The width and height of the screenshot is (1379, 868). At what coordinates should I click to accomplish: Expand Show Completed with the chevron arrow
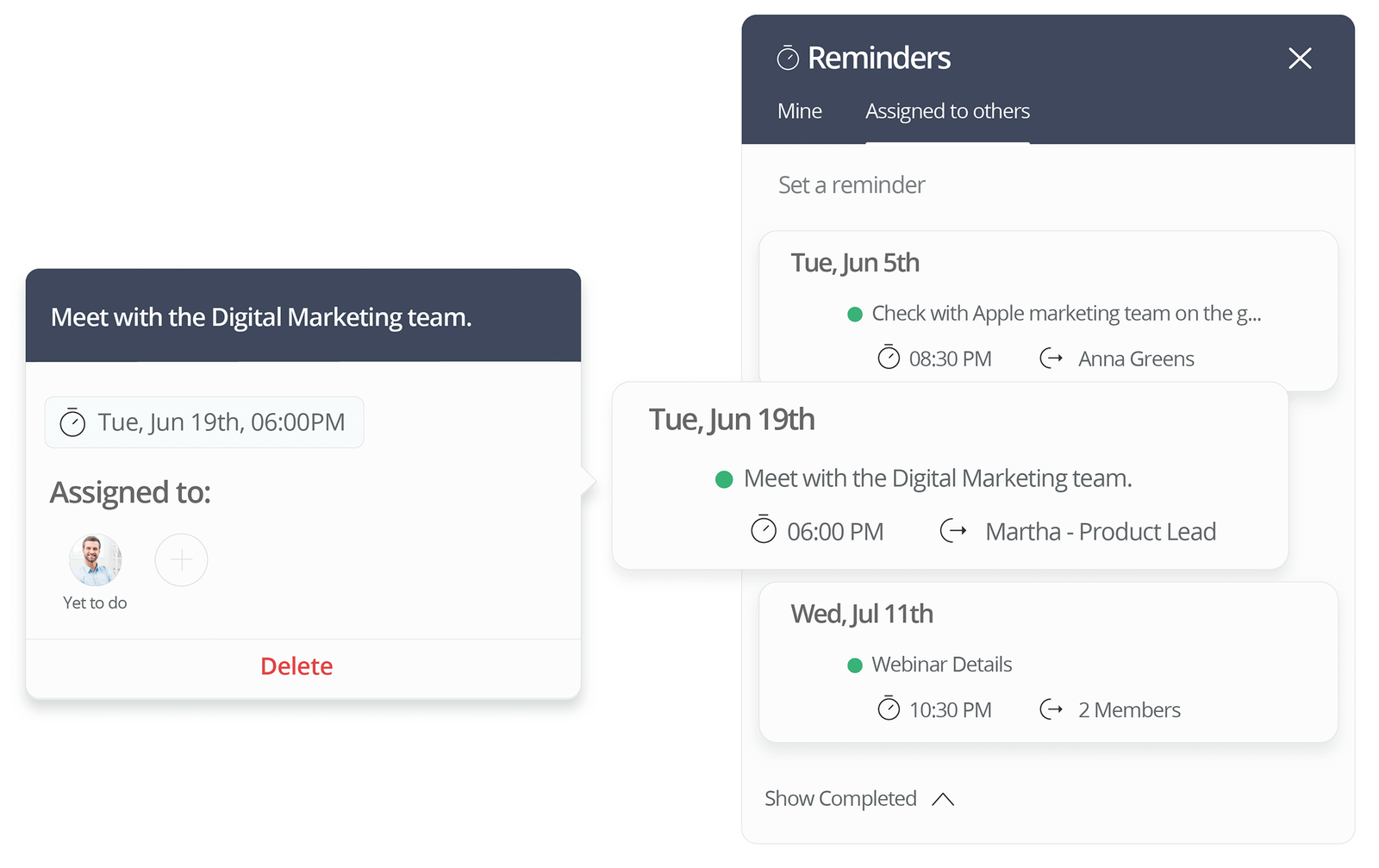point(943,799)
